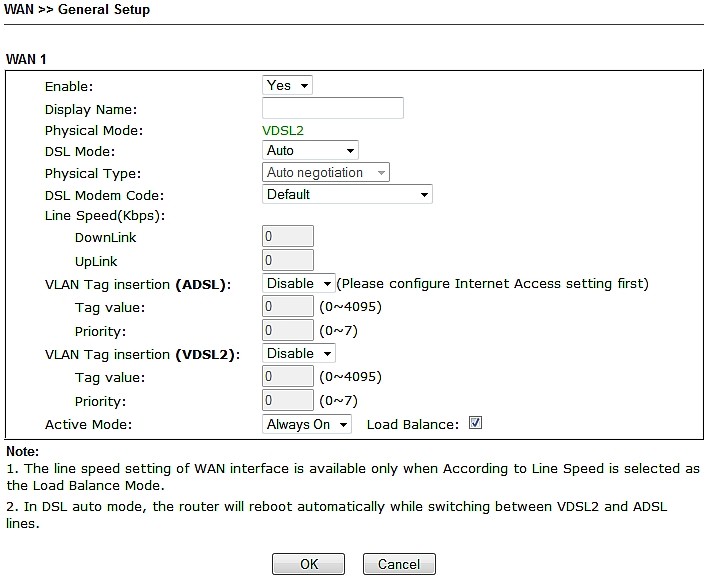Click the ADSL Tag value field

(x=288, y=306)
